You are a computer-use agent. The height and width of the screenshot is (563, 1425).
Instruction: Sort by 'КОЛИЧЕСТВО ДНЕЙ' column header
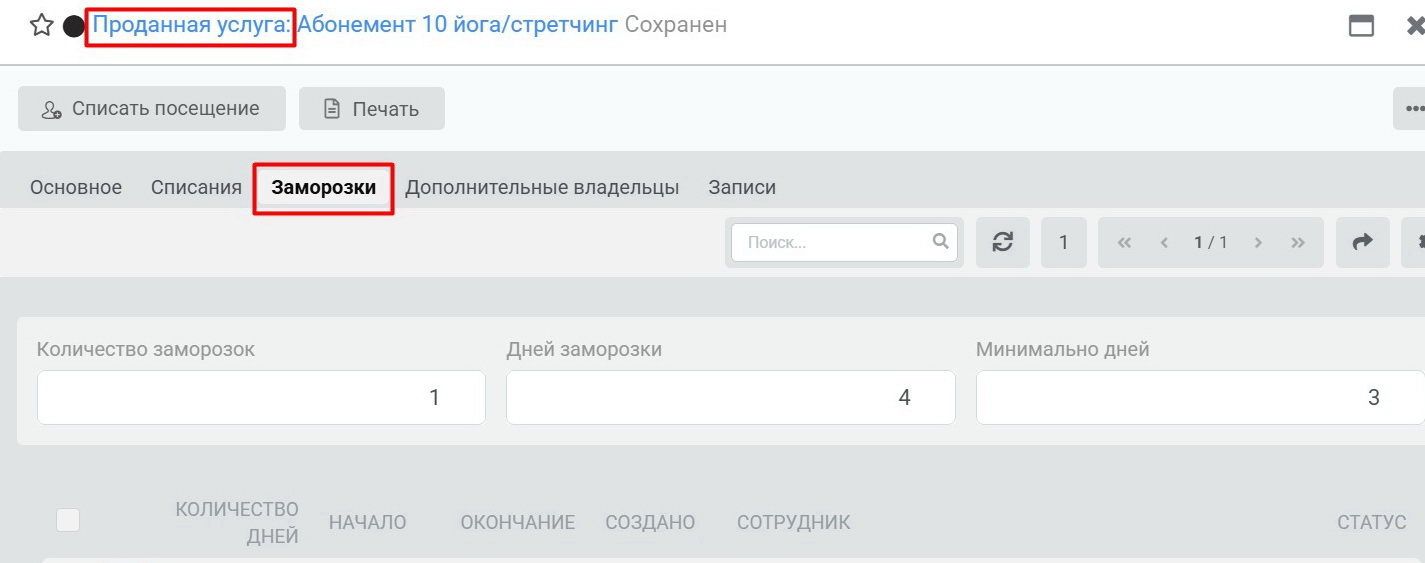[237, 523]
